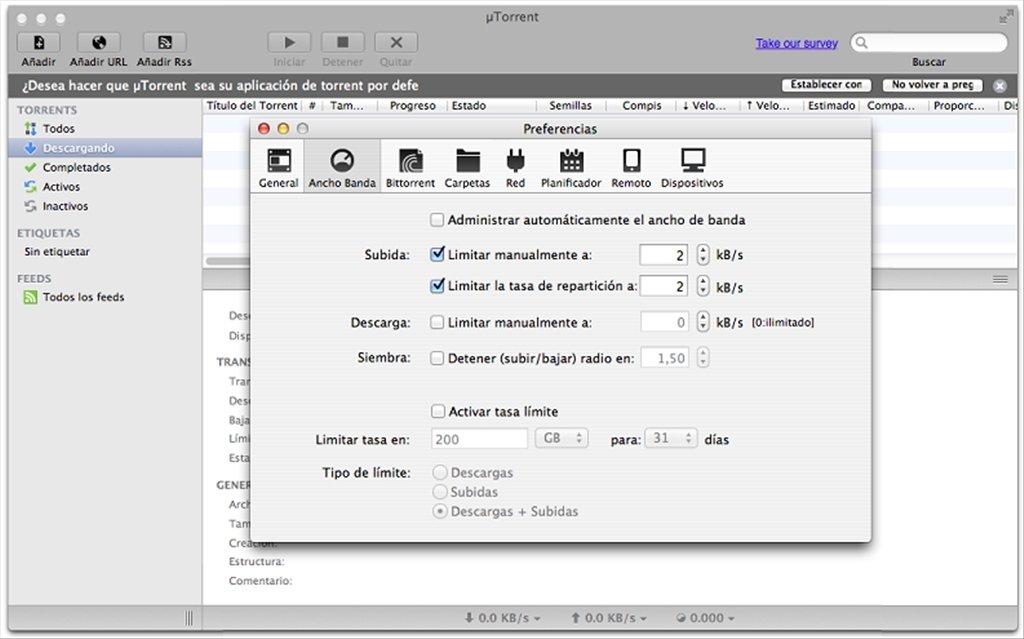The image size is (1024, 639).
Task: Click the Detener stop button
Action: 342,42
